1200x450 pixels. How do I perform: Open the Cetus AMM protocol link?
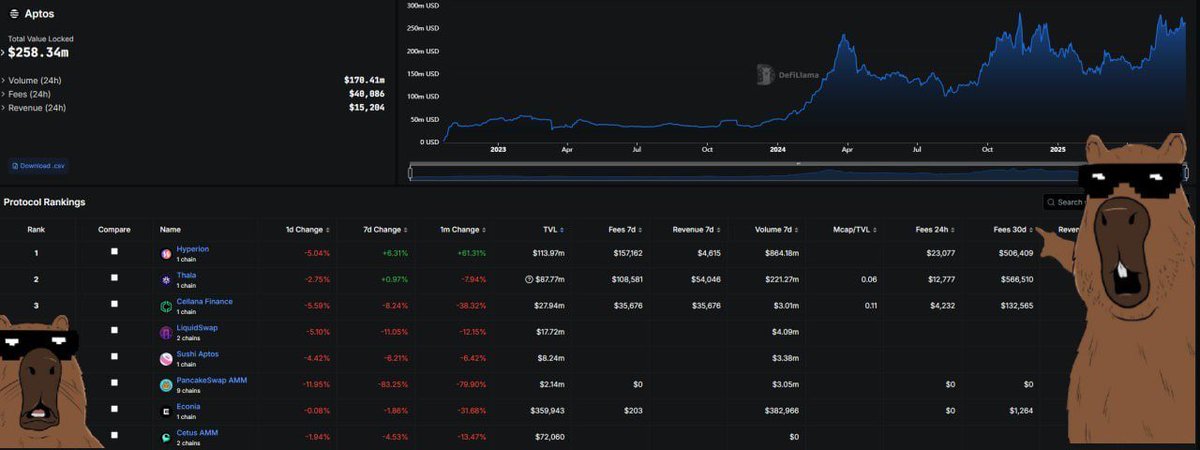196,432
